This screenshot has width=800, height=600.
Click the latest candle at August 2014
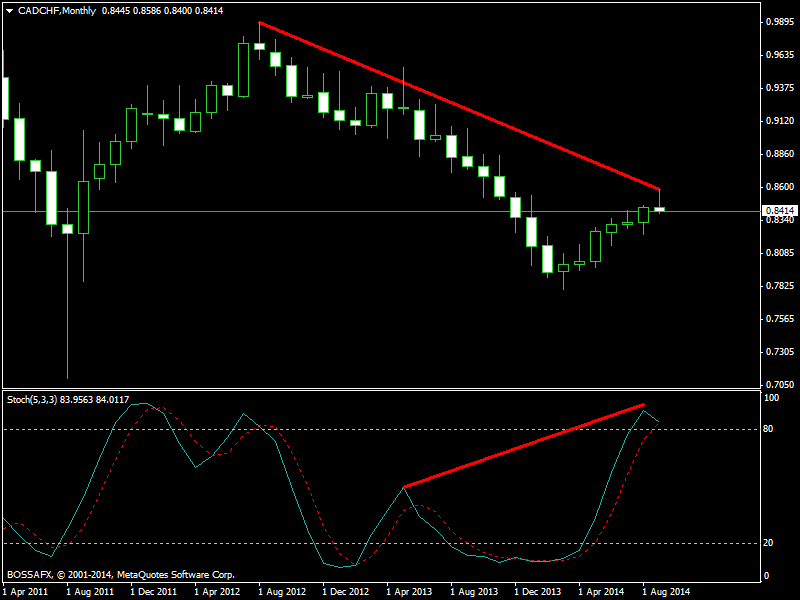tap(659, 209)
